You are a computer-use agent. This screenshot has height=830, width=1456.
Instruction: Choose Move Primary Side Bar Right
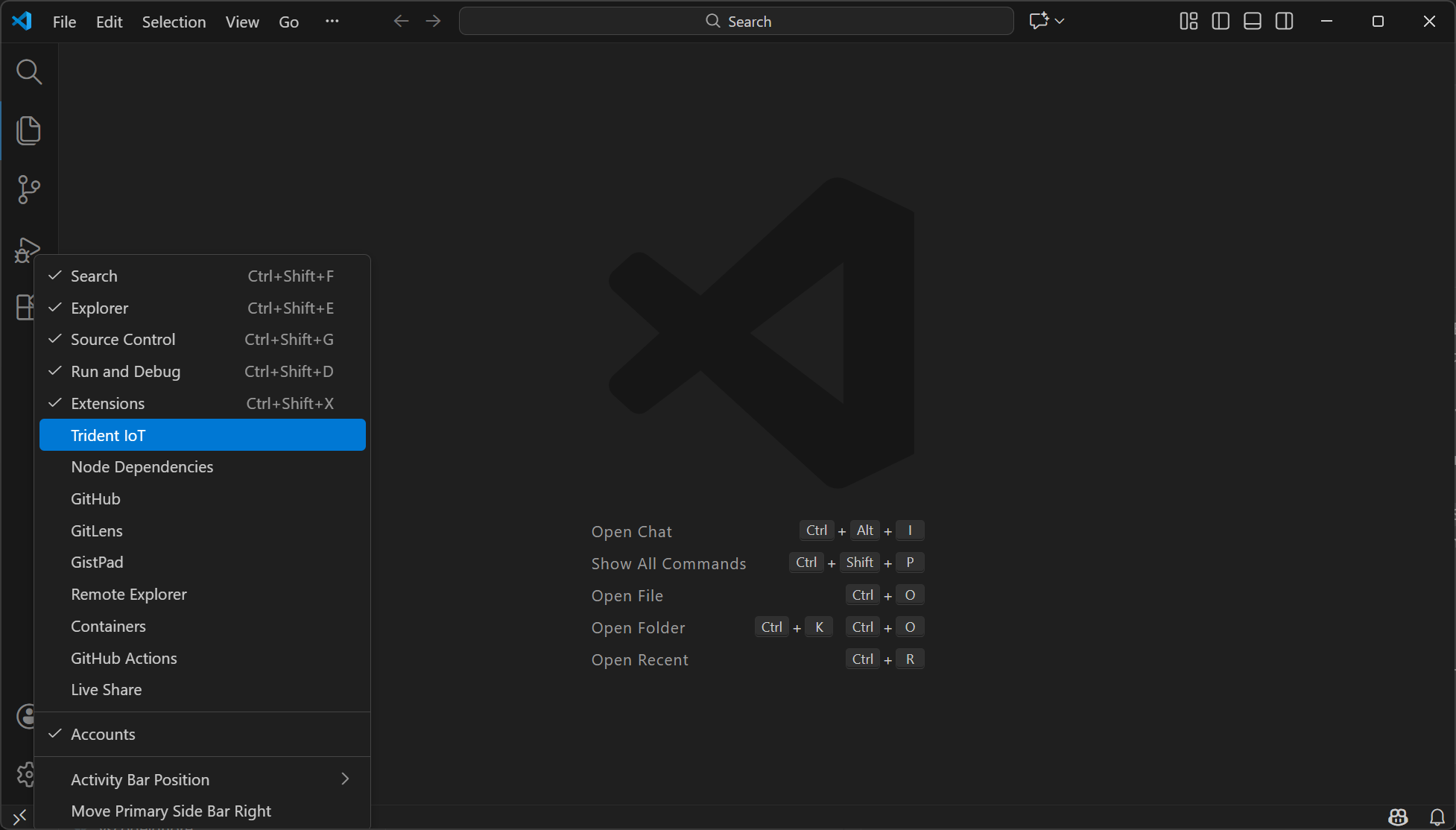(x=203, y=811)
